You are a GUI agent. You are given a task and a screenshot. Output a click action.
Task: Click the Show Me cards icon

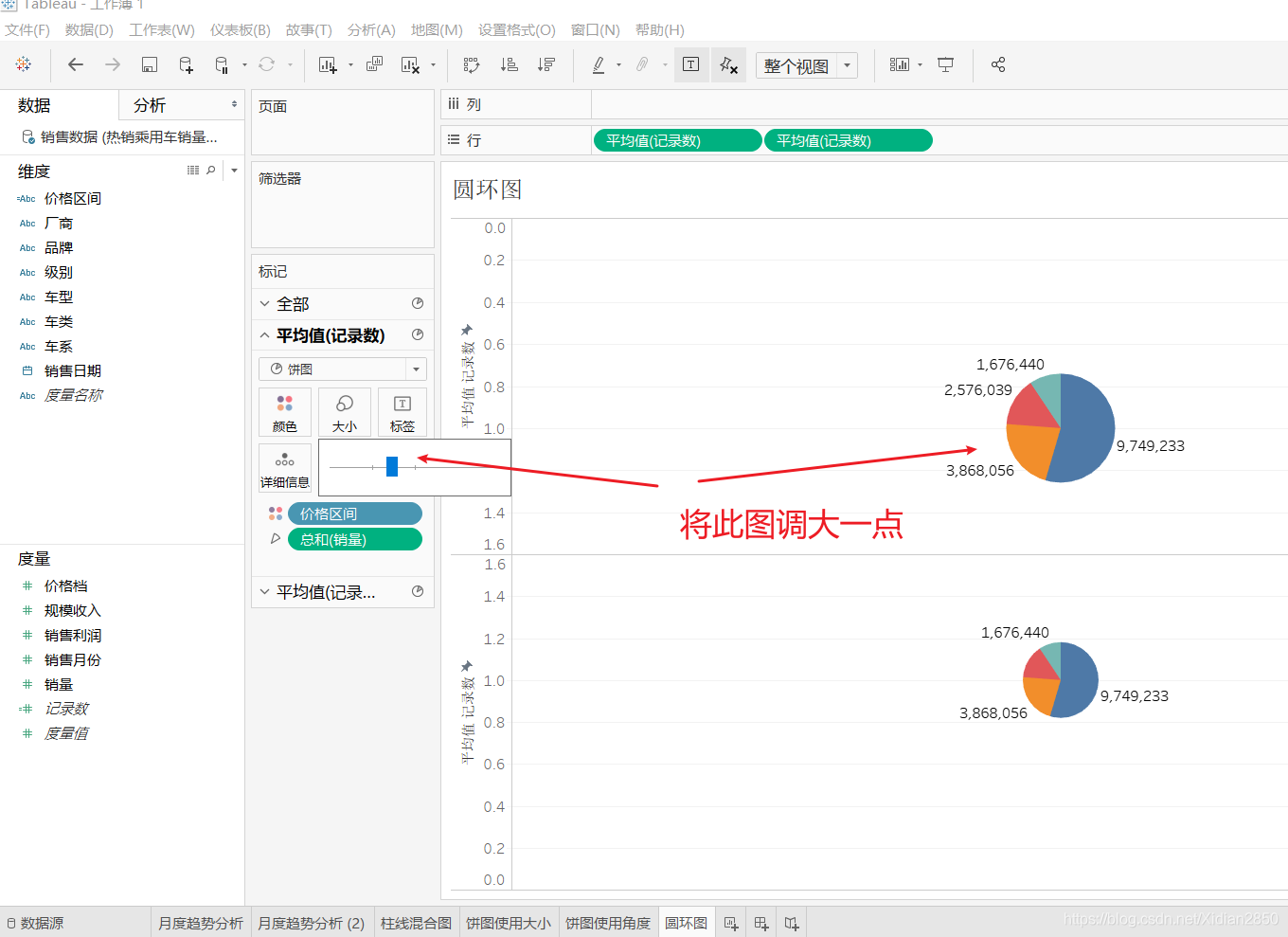pyautogui.click(x=900, y=64)
